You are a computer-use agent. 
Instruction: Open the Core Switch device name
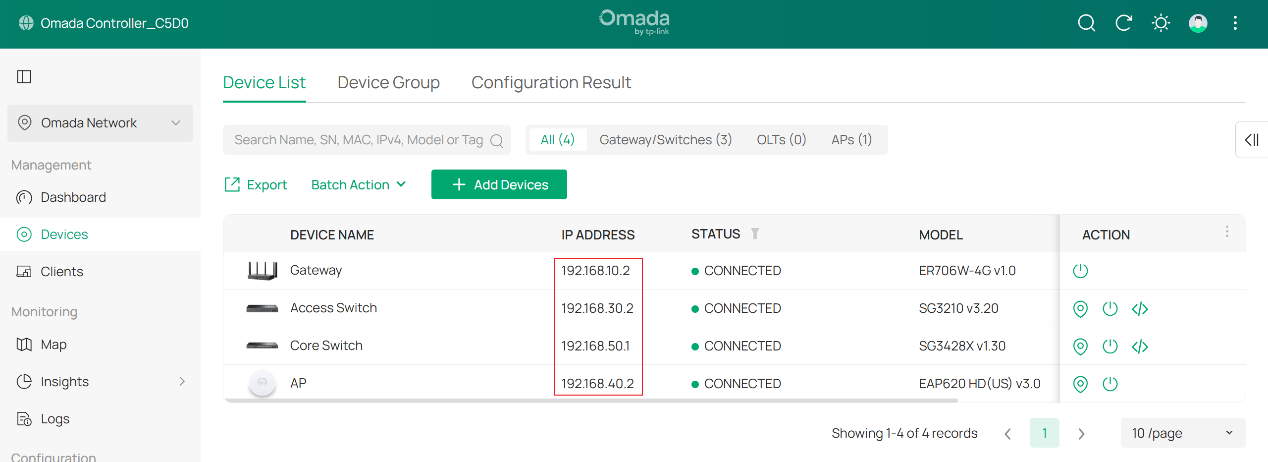[x=326, y=346]
